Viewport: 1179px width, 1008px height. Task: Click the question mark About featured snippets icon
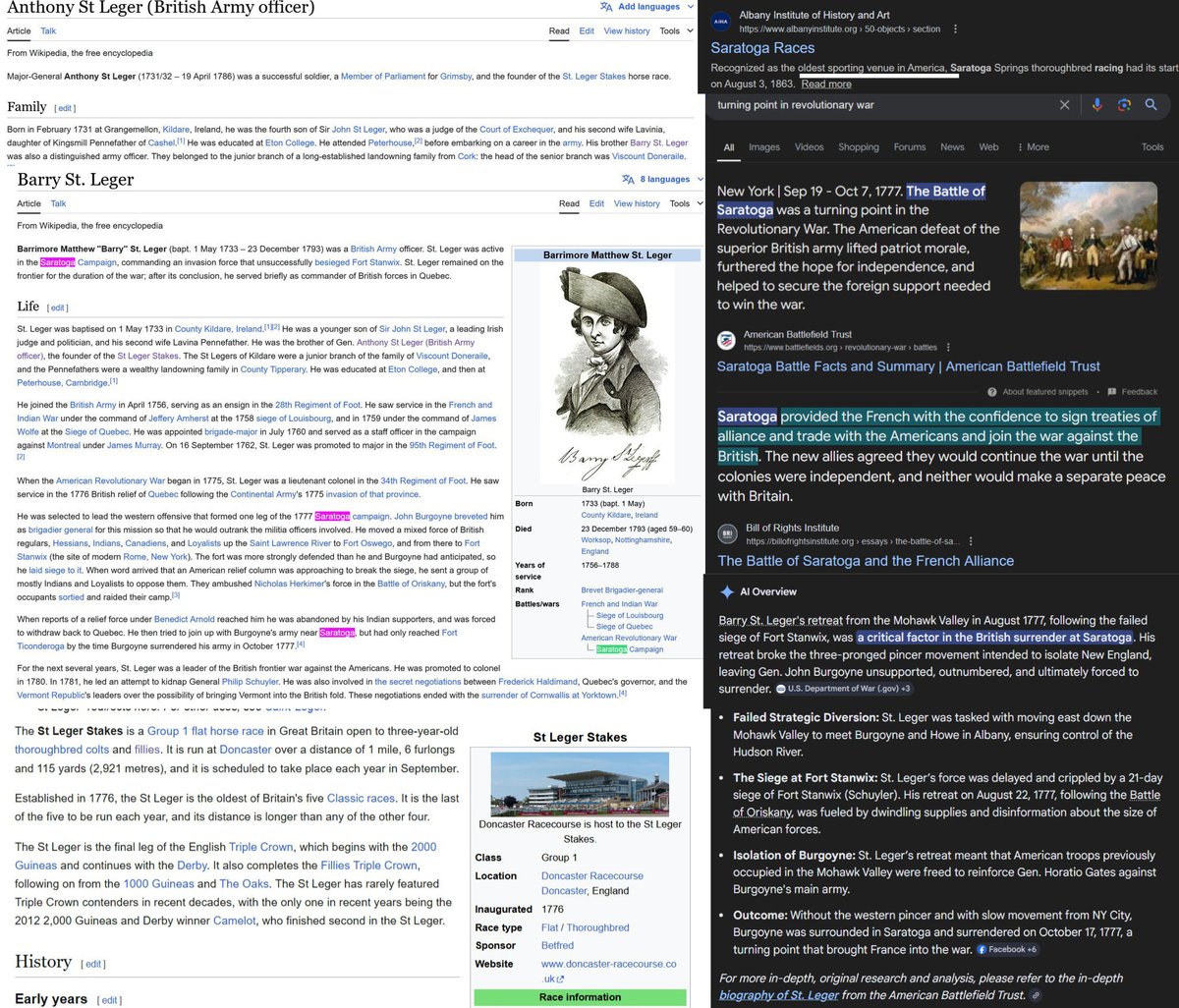pos(994,392)
